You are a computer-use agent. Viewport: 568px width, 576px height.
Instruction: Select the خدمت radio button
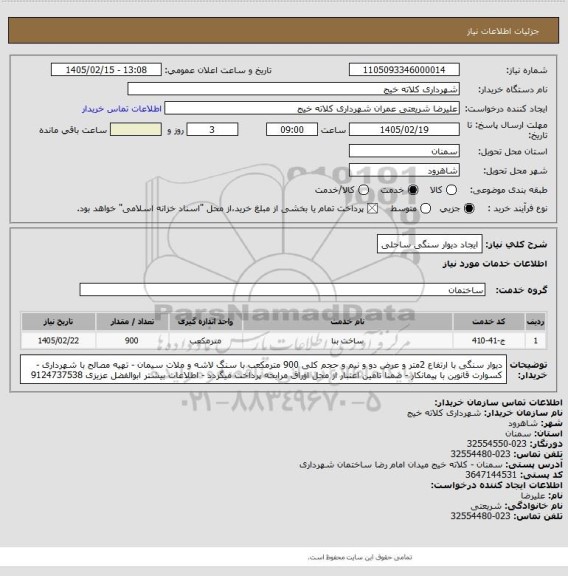[x=413, y=190]
